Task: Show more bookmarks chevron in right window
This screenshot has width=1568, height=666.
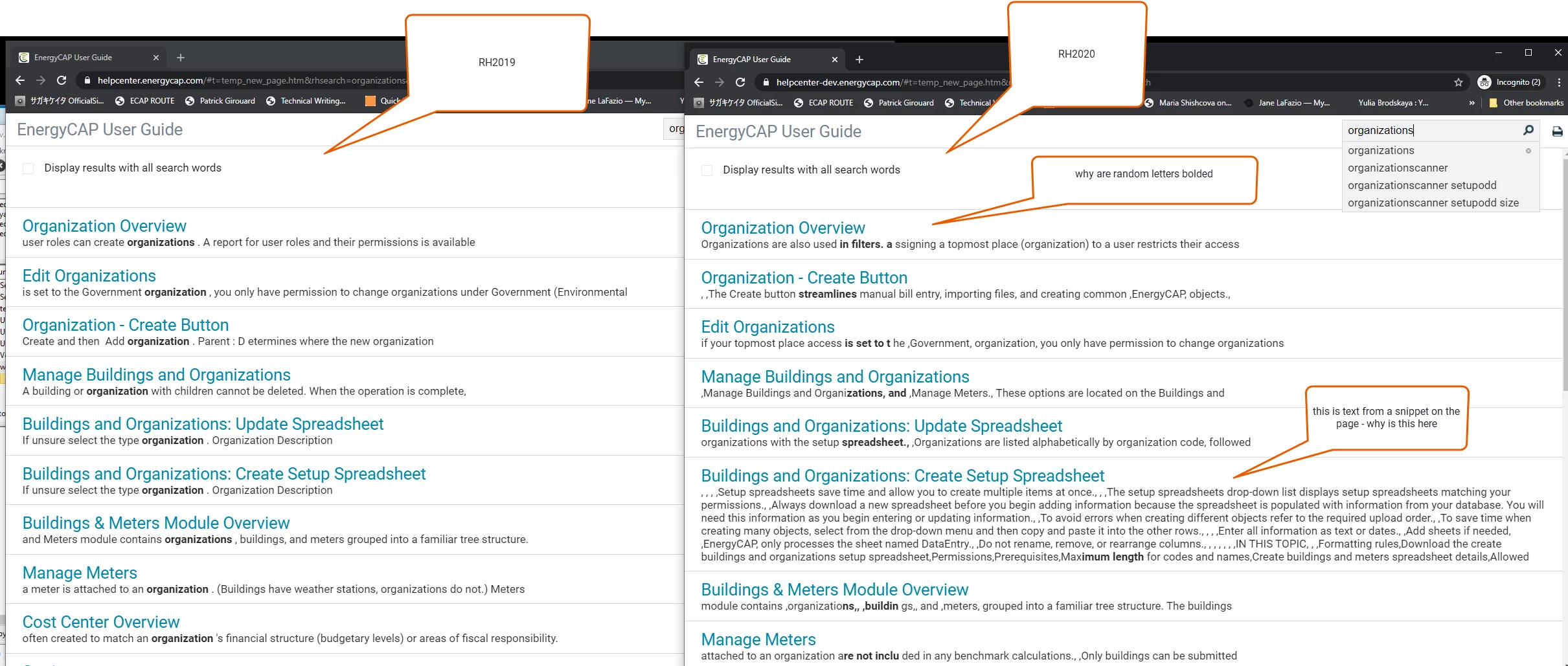Action: click(x=1472, y=103)
